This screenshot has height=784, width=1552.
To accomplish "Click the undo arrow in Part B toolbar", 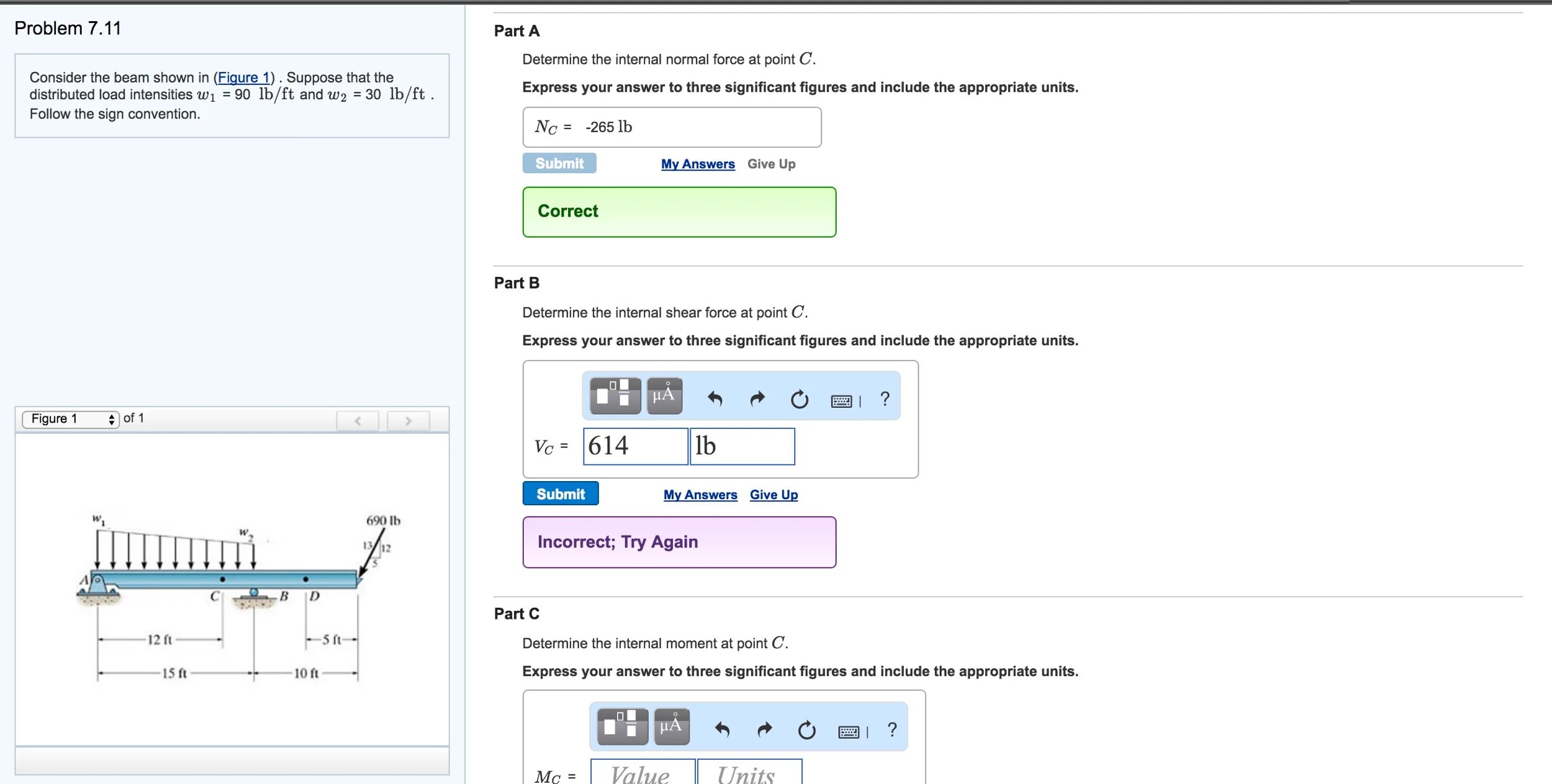I will pos(715,399).
